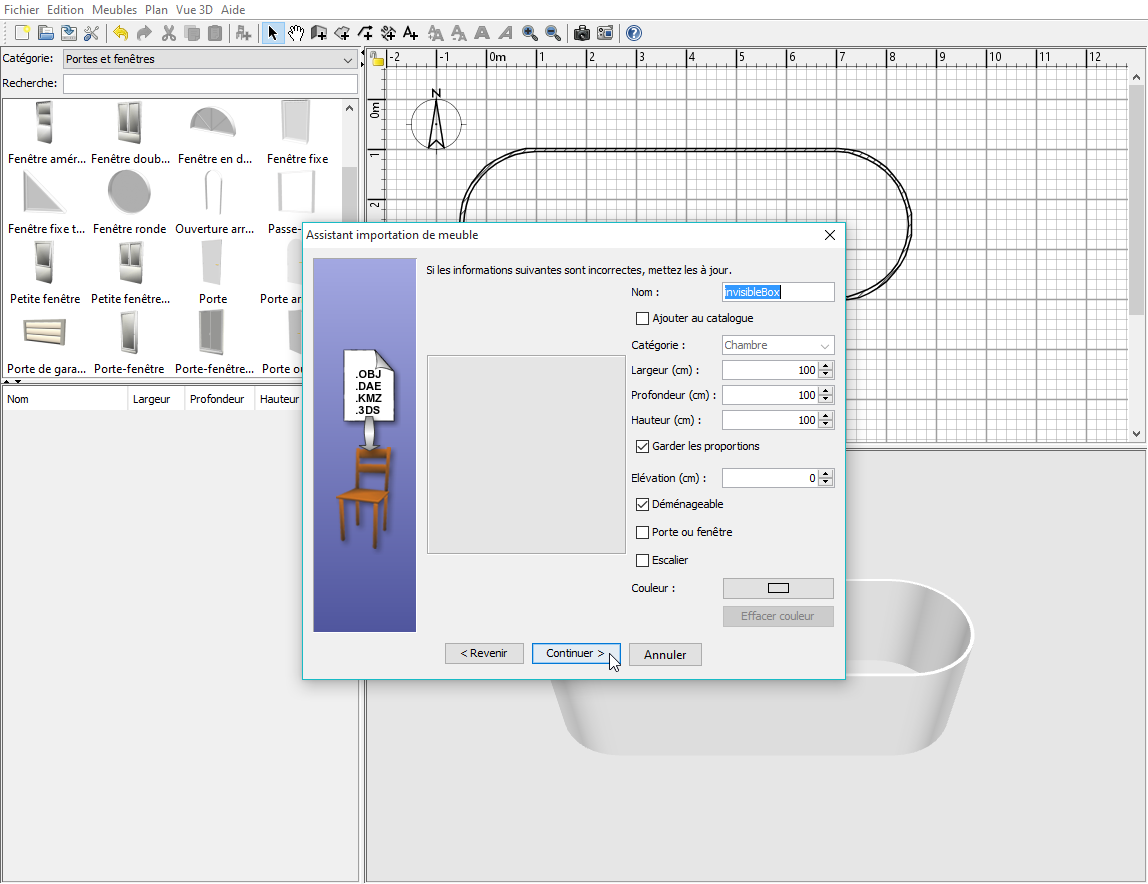Screen dimensions: 1148x884
Task: Sort furniture list by Largeur column header
Action: point(155,399)
